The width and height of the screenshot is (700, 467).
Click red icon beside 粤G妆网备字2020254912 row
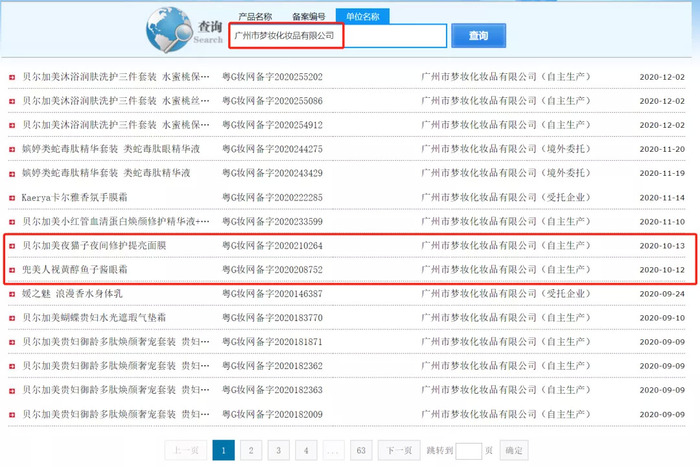(12, 126)
